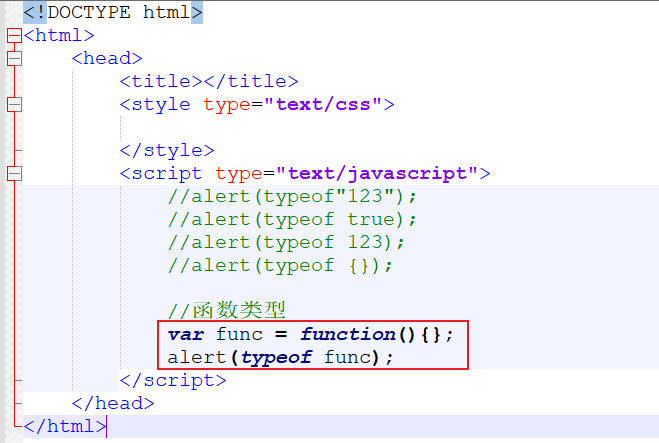Click the comment //alert(typeof"123");
The width and height of the screenshot is (659, 443).
click(x=293, y=197)
